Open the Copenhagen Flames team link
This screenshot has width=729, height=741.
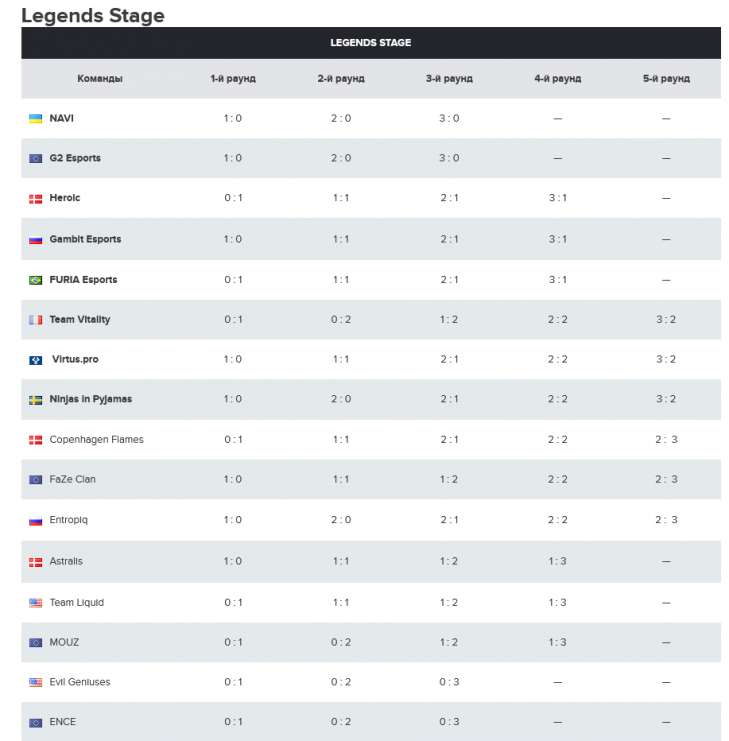point(96,440)
